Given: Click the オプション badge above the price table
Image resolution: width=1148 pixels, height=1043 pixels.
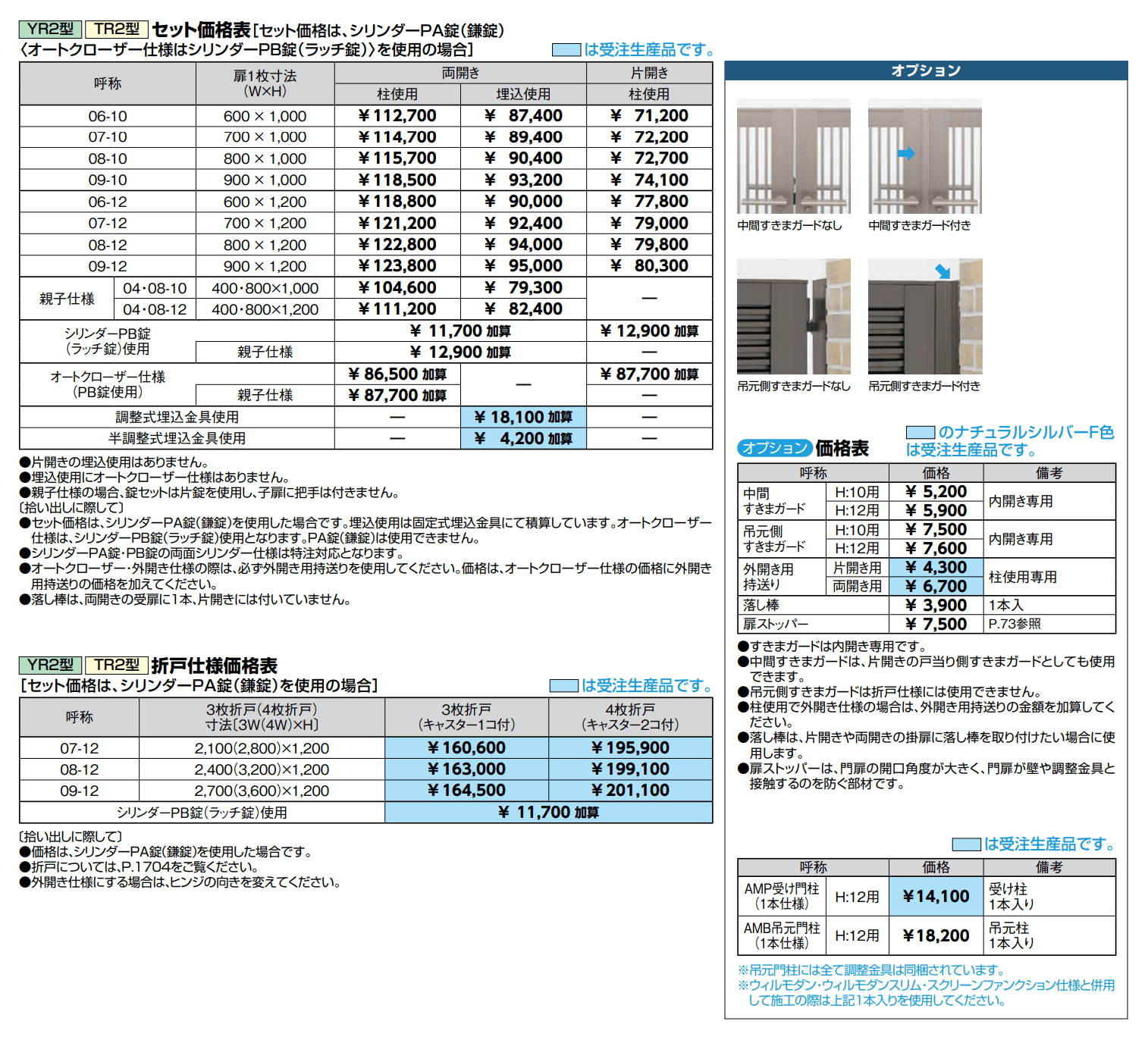Looking at the screenshot, I should 776,449.
